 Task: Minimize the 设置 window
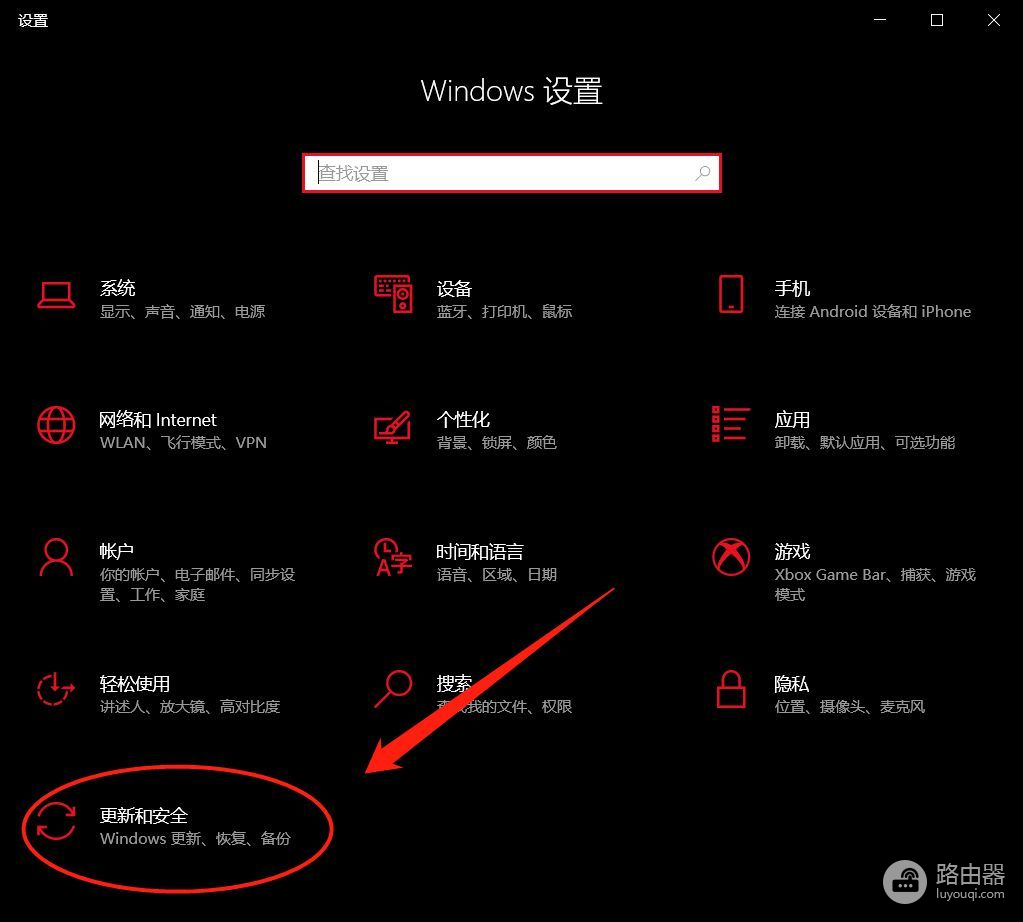click(x=880, y=20)
